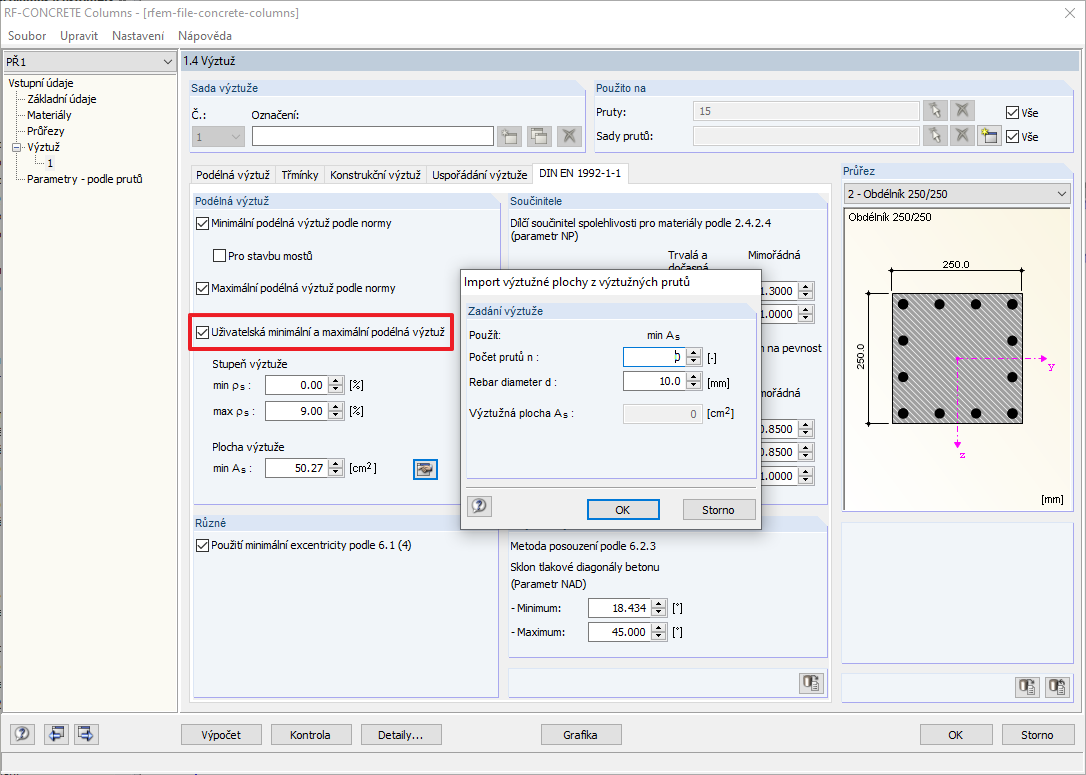Save the reinforcement set description via folder icon
The image size is (1086, 775).
click(x=509, y=135)
